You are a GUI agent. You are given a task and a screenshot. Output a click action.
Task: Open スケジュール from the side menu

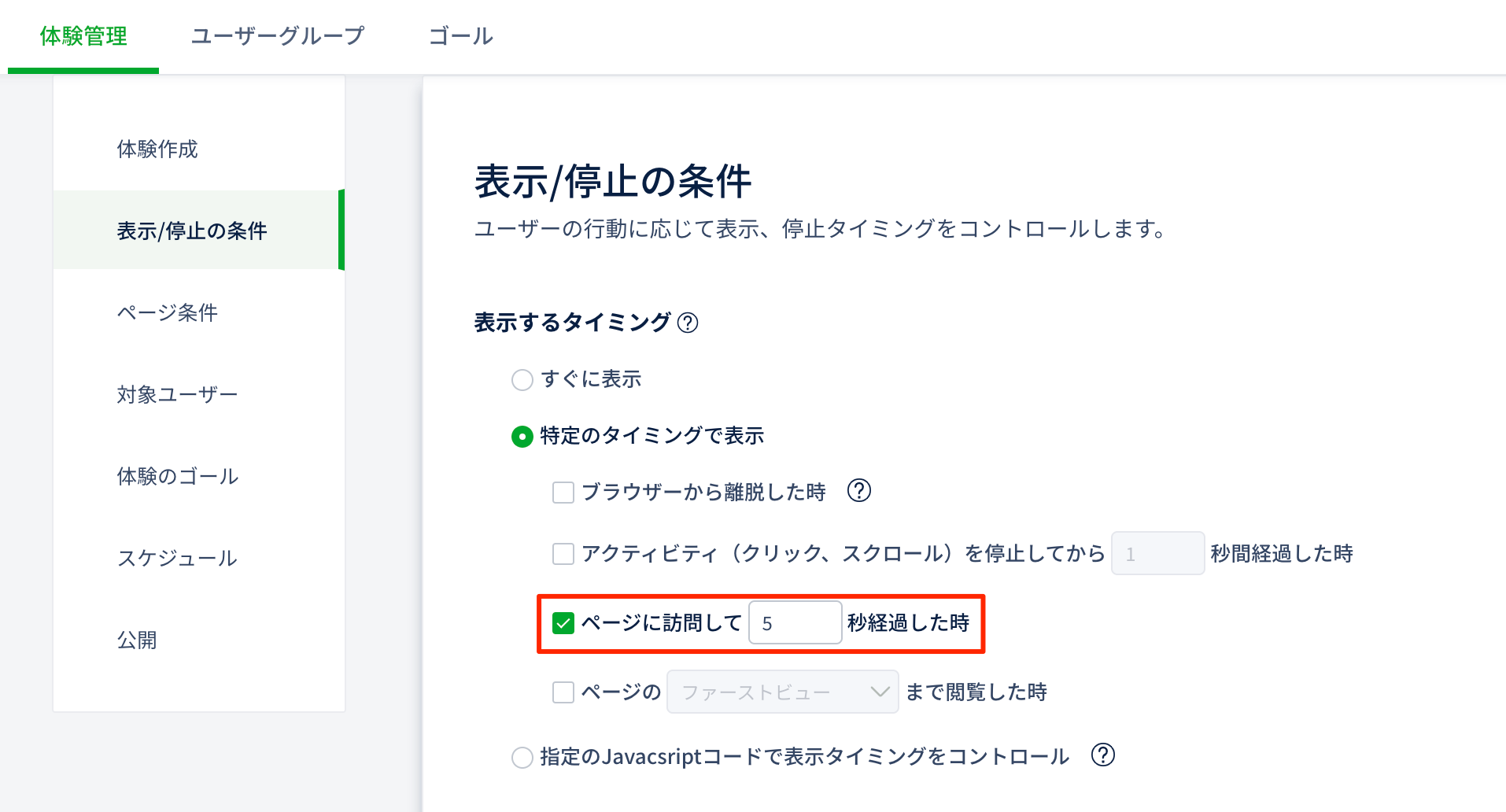pyautogui.click(x=177, y=559)
